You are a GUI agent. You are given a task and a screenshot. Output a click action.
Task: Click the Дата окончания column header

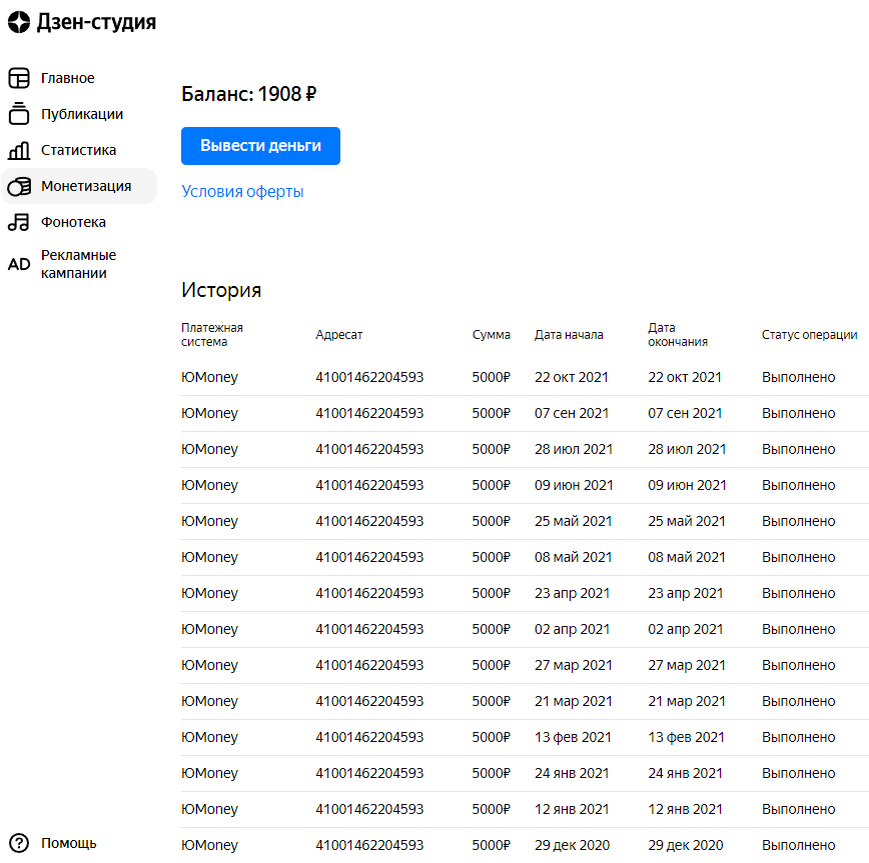pos(678,335)
